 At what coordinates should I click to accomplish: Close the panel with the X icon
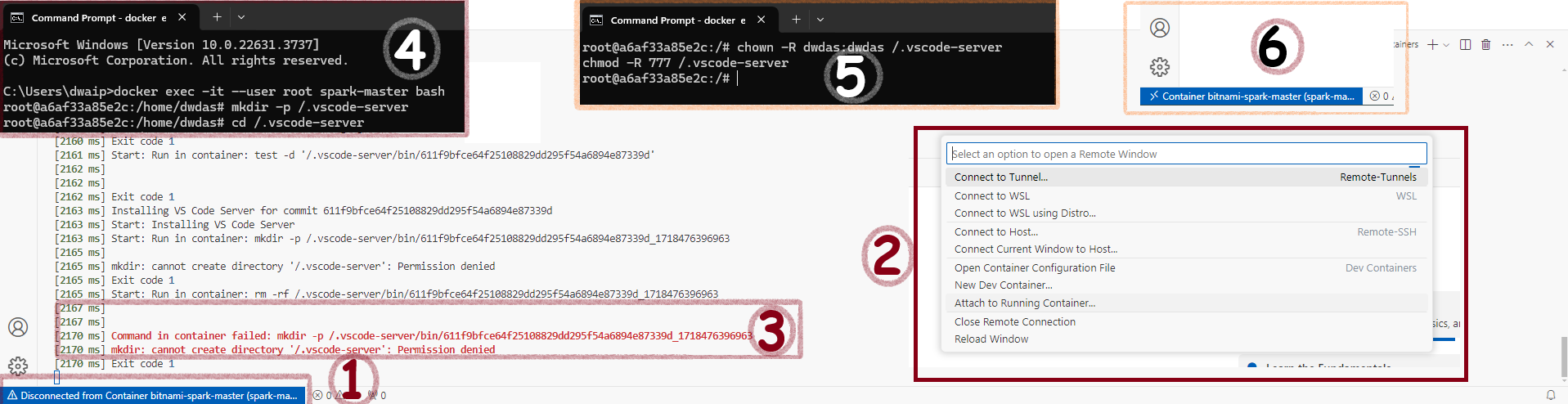pyautogui.click(x=1550, y=44)
